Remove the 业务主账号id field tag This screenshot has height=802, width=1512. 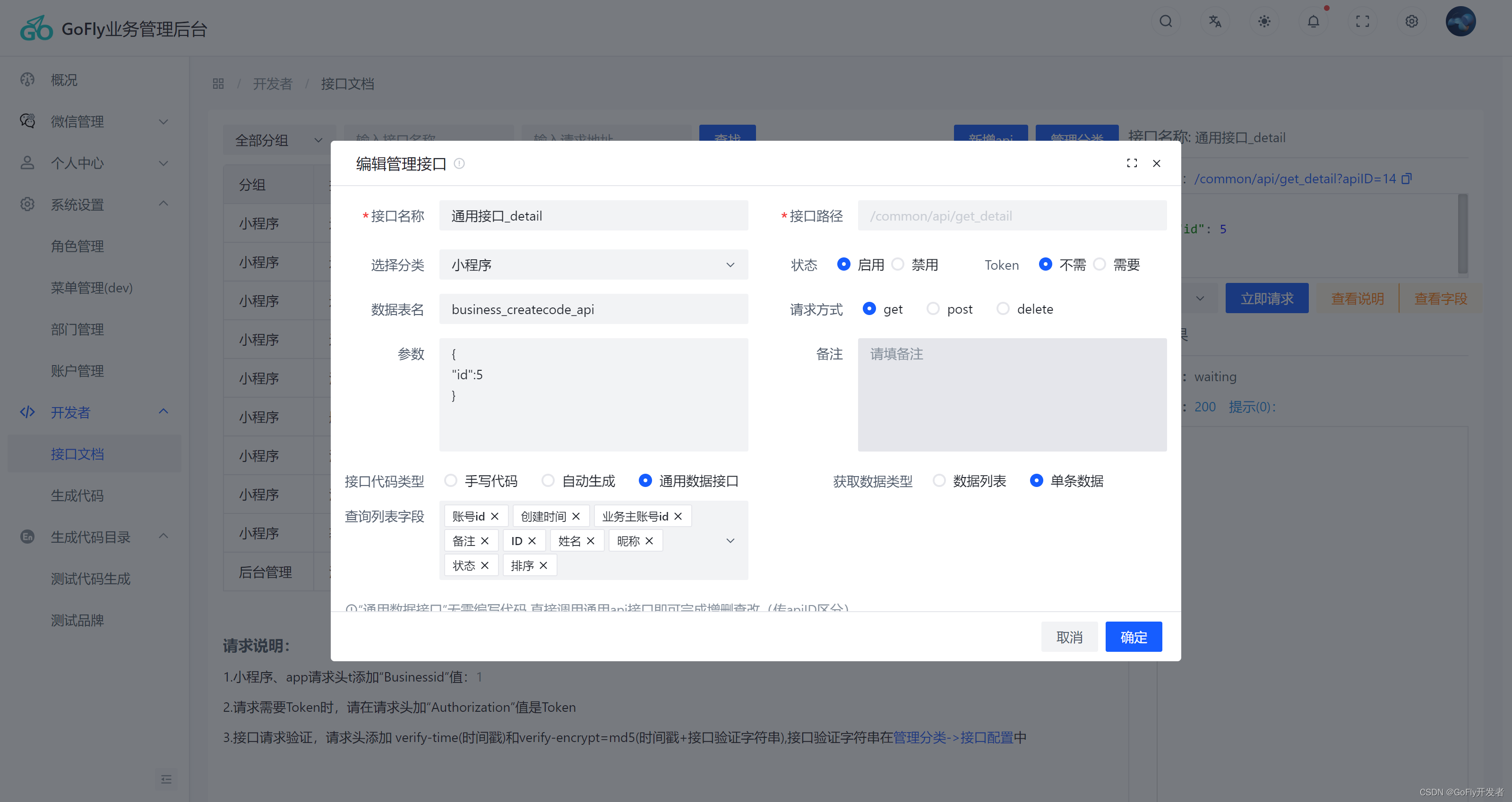pos(678,516)
